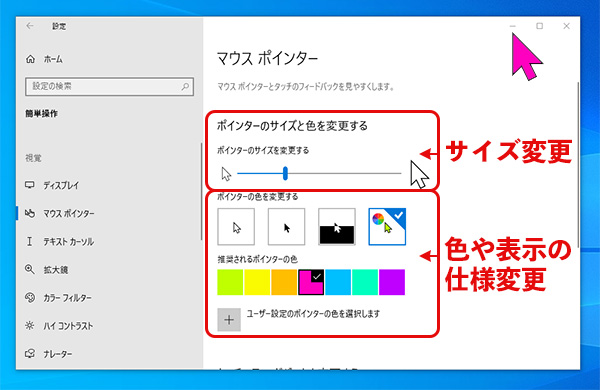Open the 拡大鏡 magnifier settings
The image size is (600, 390).
coord(55,269)
